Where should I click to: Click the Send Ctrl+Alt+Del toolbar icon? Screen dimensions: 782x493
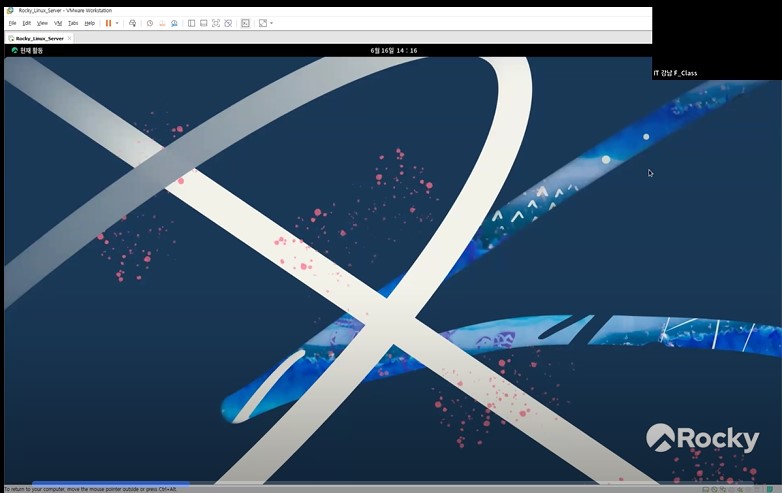pyautogui.click(x=132, y=23)
